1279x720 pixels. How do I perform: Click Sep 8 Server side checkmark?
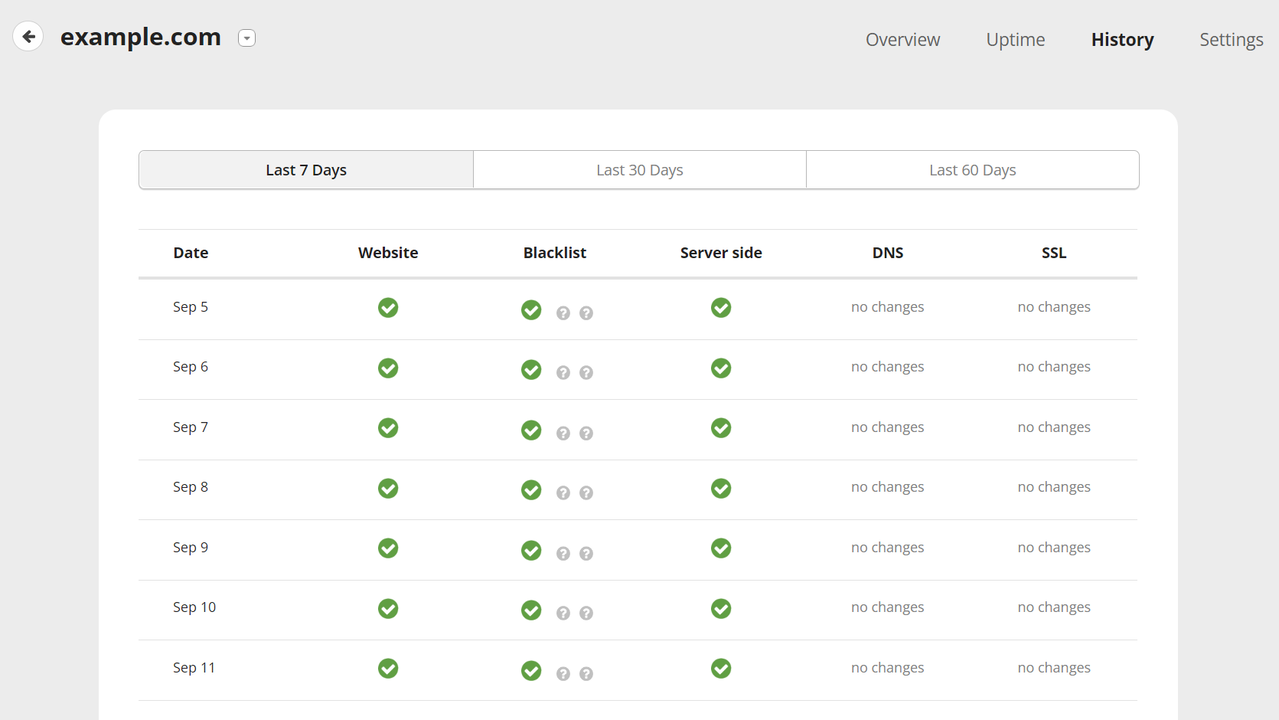(x=721, y=488)
